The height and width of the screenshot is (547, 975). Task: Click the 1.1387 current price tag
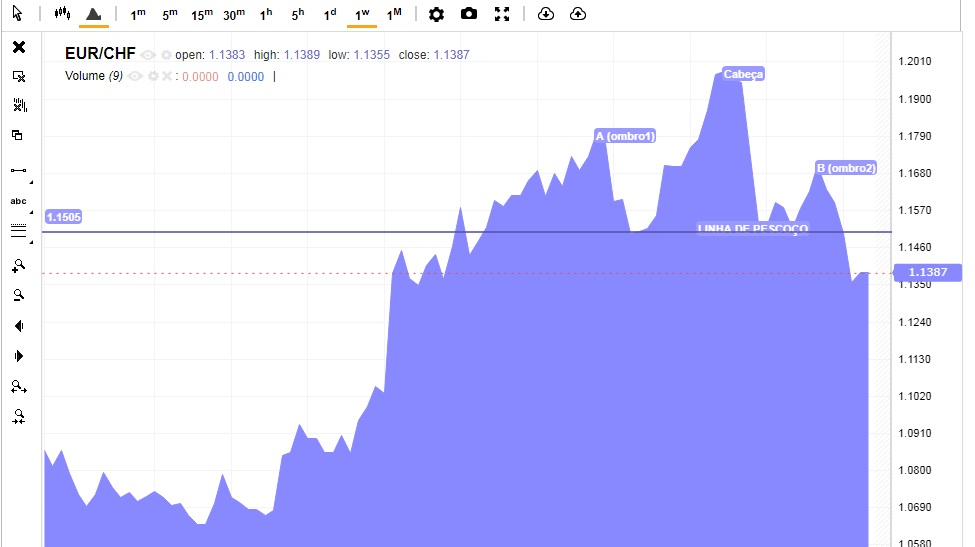click(x=927, y=272)
